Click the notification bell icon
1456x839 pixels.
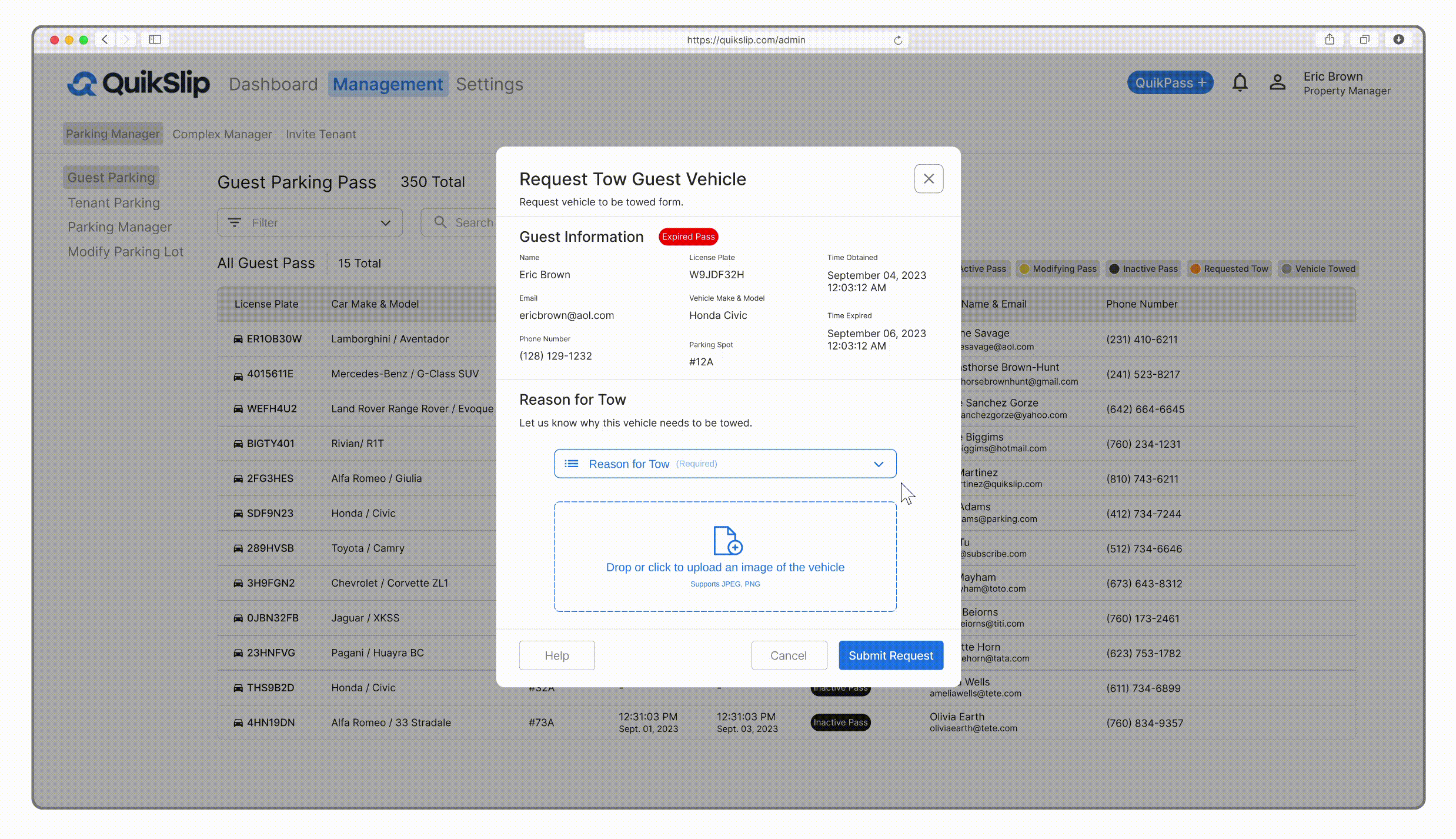1240,83
